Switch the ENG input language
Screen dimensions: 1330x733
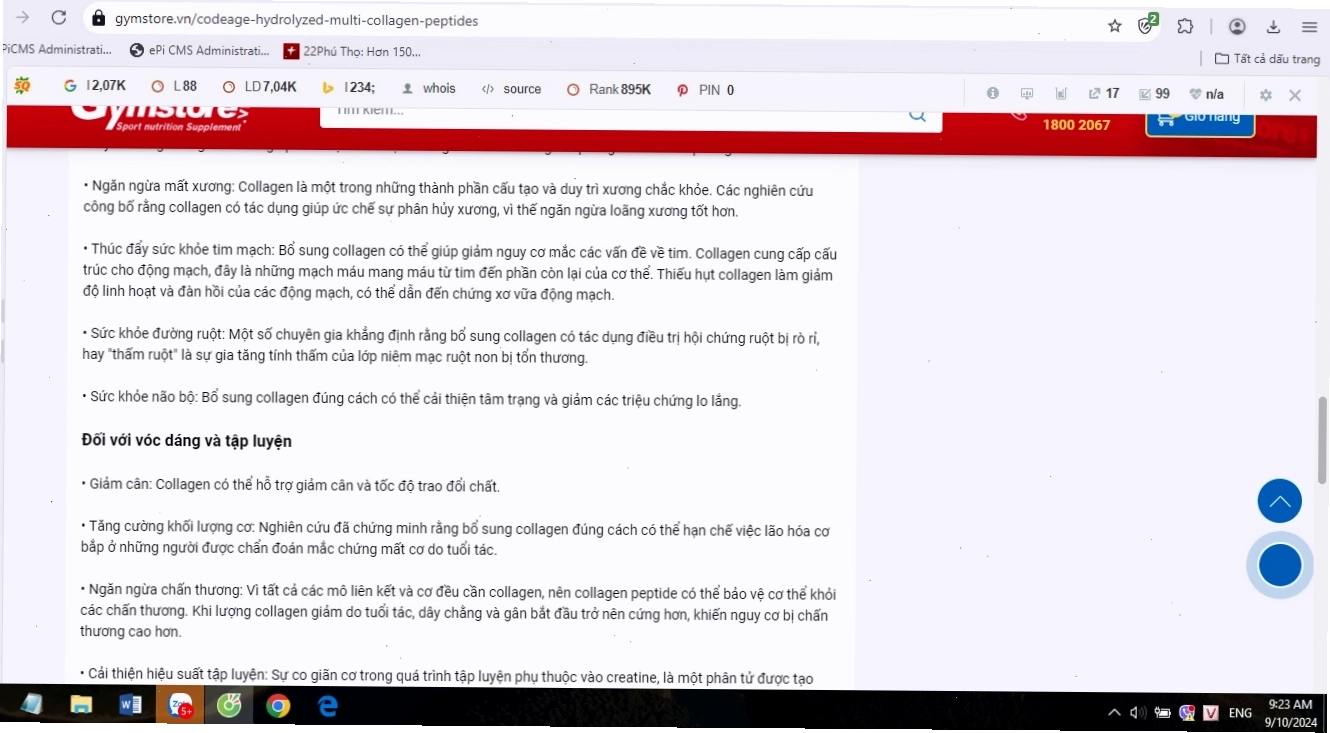tap(1240, 713)
